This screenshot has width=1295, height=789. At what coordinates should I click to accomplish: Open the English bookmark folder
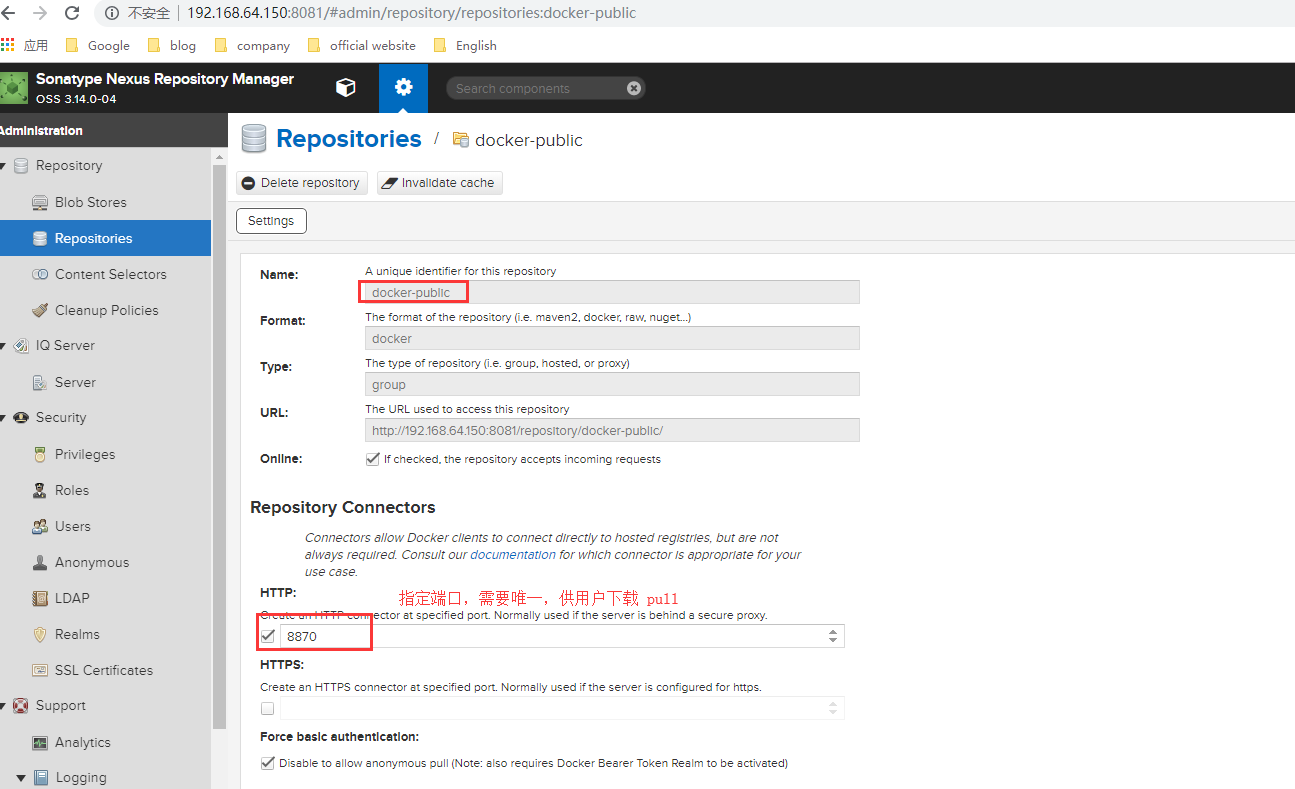point(465,45)
